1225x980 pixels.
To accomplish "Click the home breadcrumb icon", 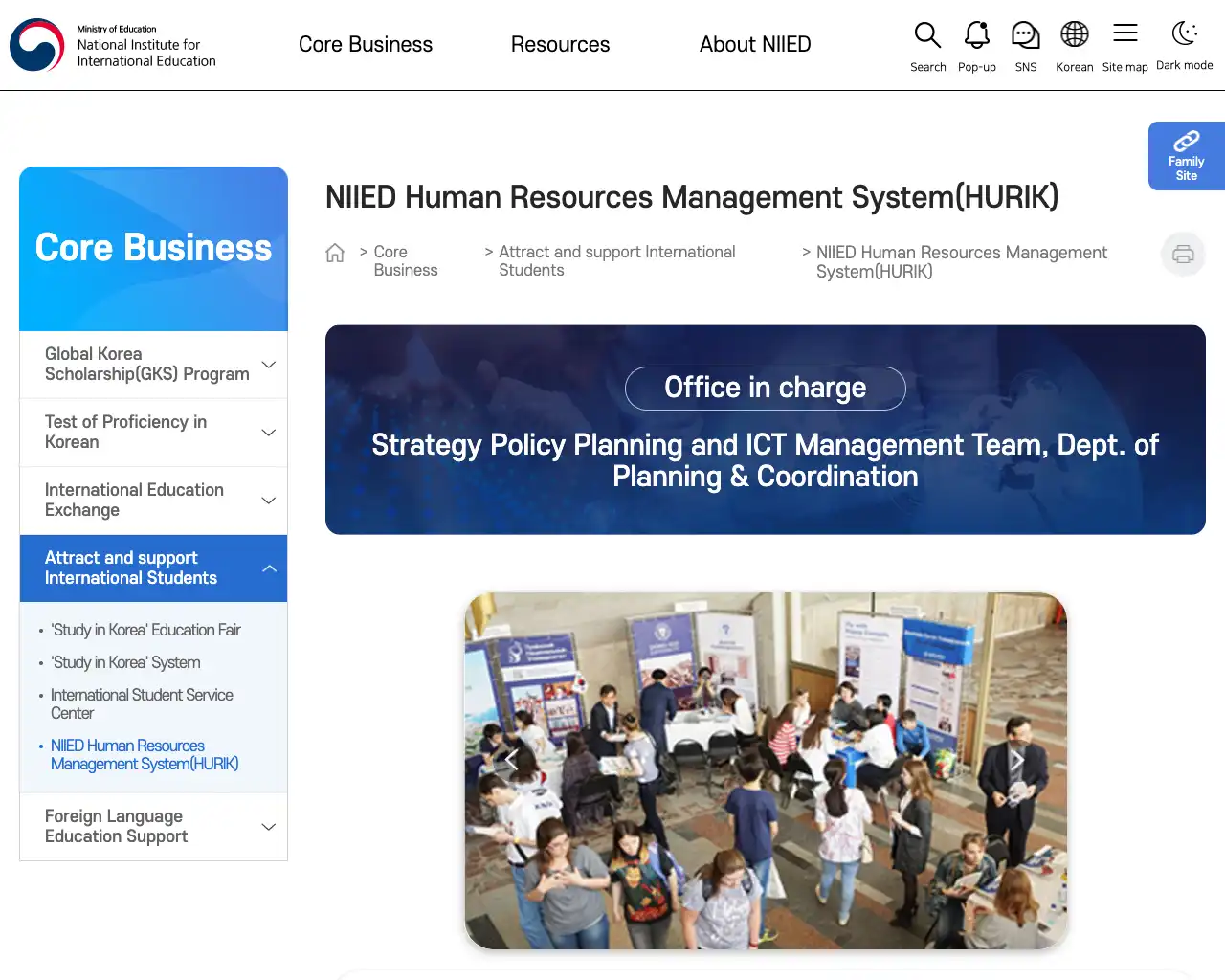I will tap(335, 253).
